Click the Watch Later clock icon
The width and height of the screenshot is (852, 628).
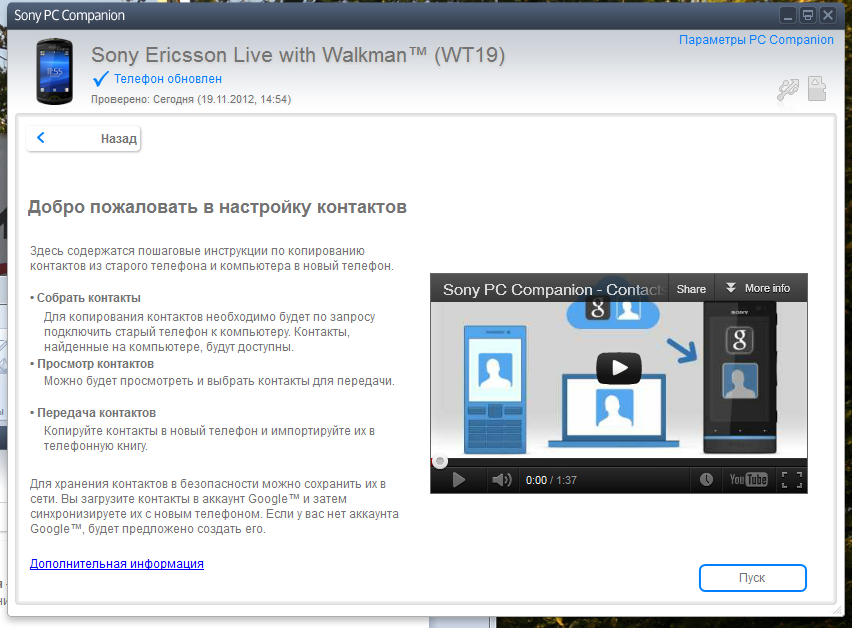[x=706, y=480]
